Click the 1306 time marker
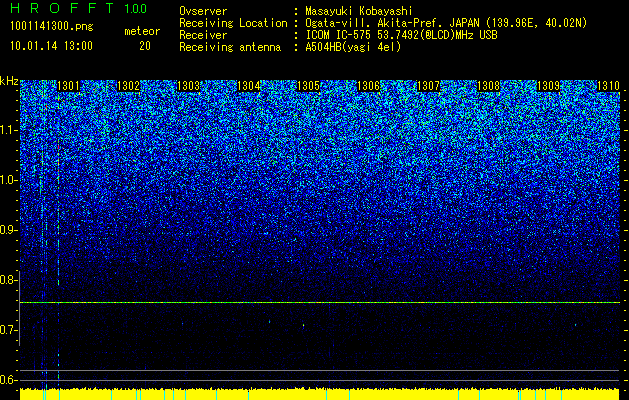This screenshot has height=400, width=629. (x=368, y=86)
